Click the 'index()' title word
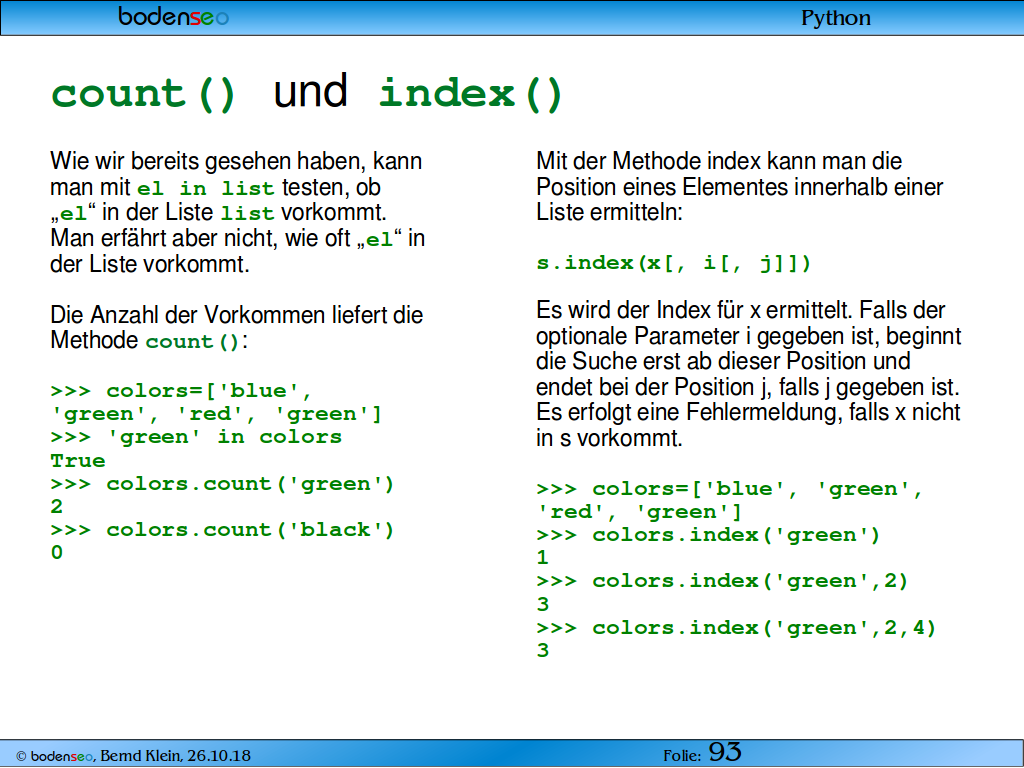The height and width of the screenshot is (768, 1024). point(471,95)
